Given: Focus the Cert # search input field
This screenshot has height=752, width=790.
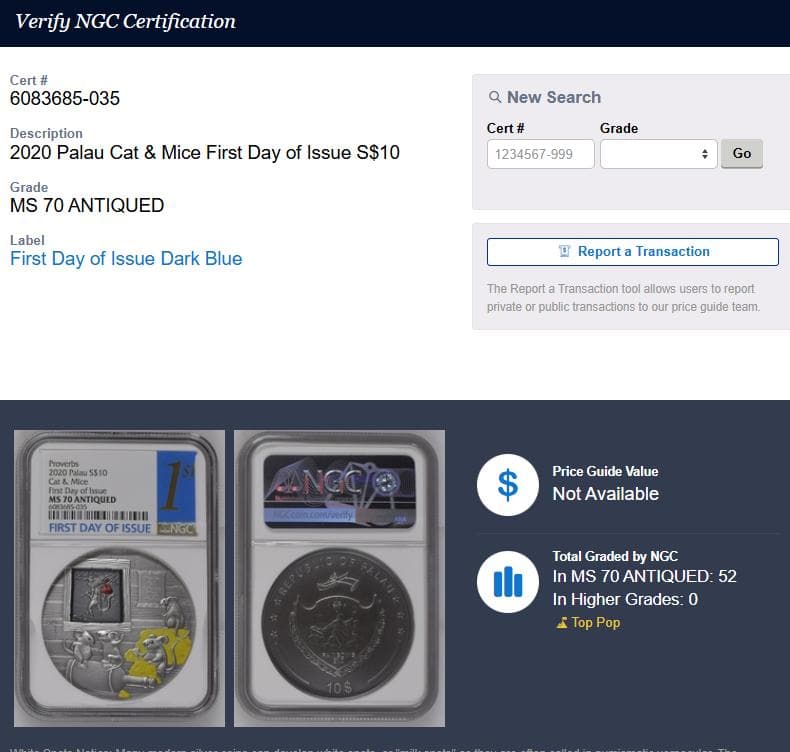Looking at the screenshot, I should click(x=540, y=154).
